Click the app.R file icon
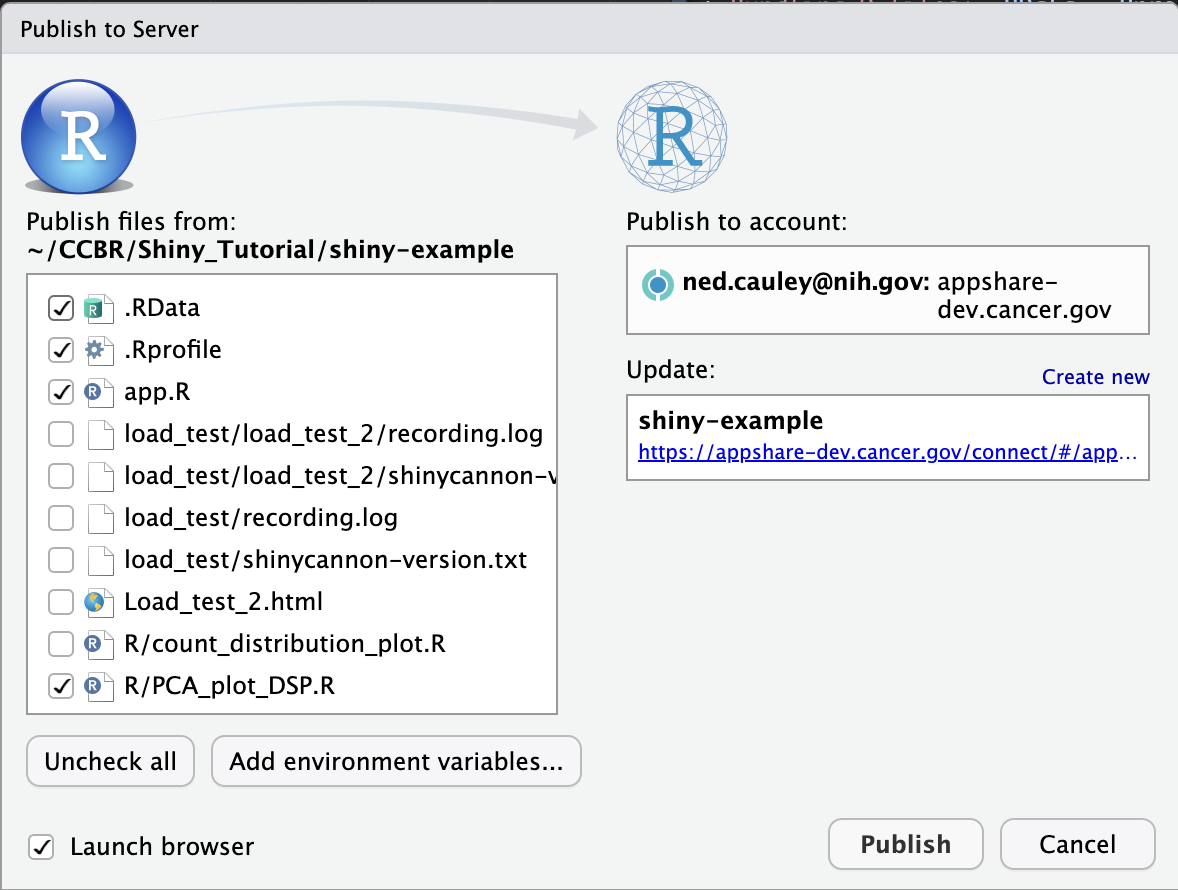Screen dimensions: 1178x890 [95, 393]
